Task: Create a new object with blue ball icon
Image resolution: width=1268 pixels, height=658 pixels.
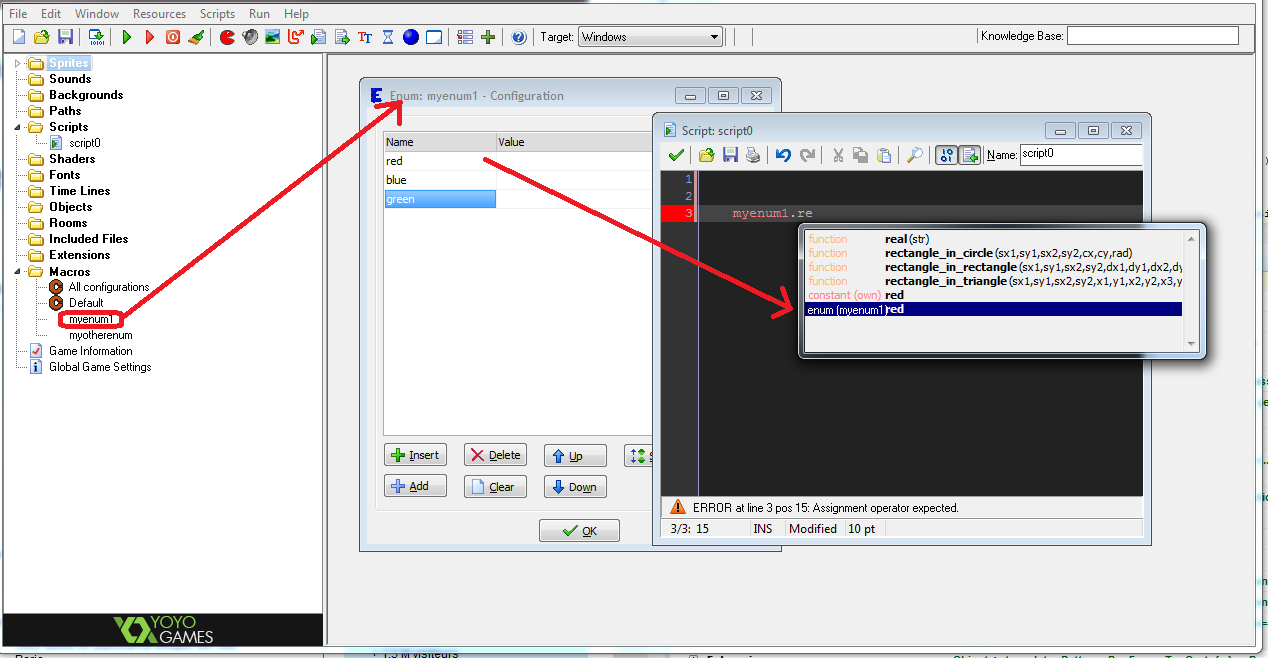Action: pyautogui.click(x=411, y=37)
